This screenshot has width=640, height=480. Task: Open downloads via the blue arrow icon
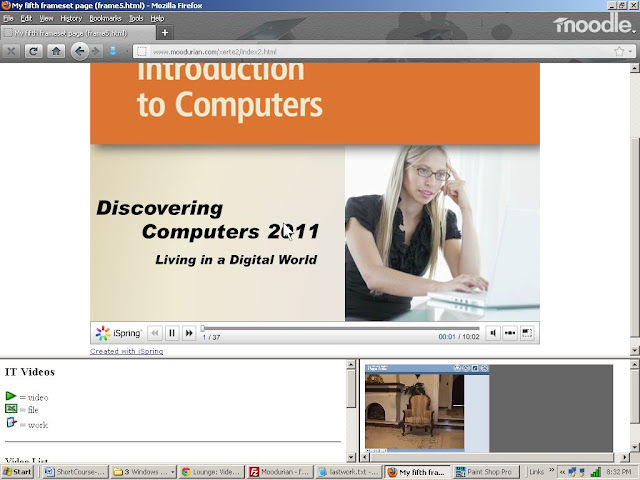click(113, 51)
